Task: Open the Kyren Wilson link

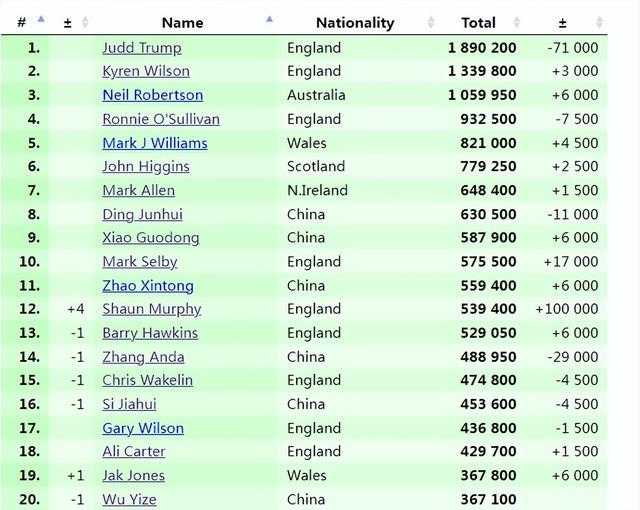Action: [x=146, y=71]
